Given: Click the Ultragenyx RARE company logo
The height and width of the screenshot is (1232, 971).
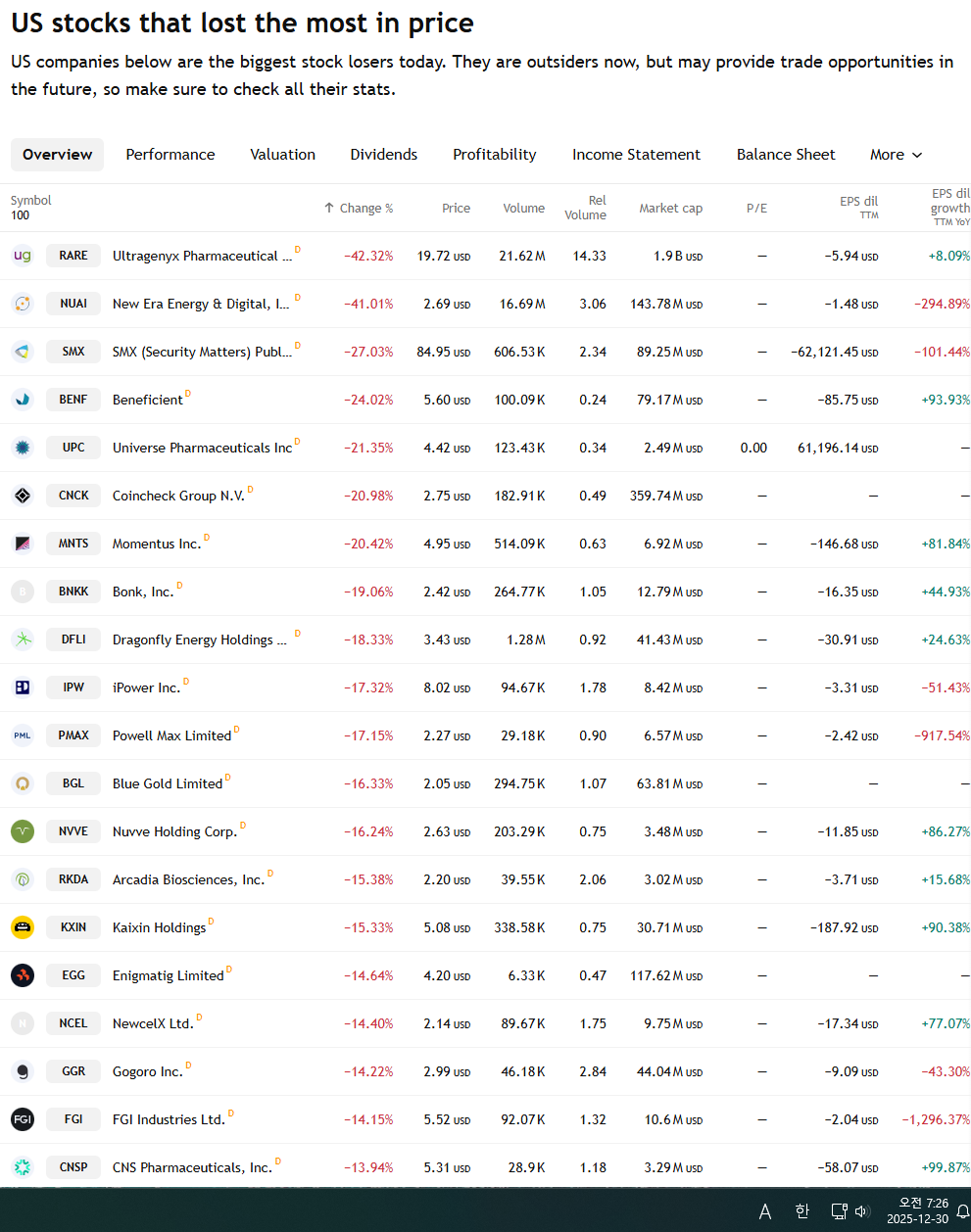Looking at the screenshot, I should pos(23,256).
